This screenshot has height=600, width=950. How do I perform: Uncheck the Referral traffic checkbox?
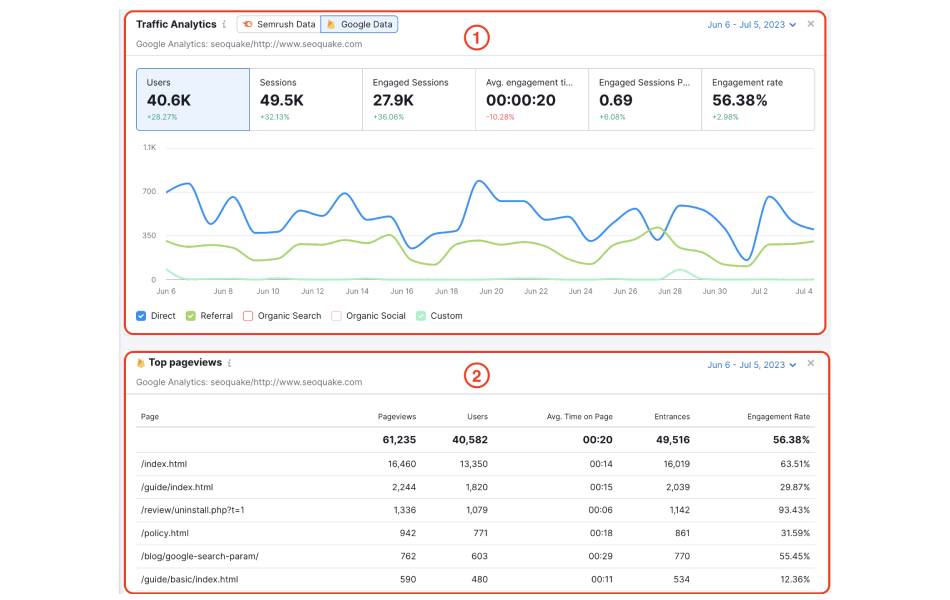coord(191,316)
